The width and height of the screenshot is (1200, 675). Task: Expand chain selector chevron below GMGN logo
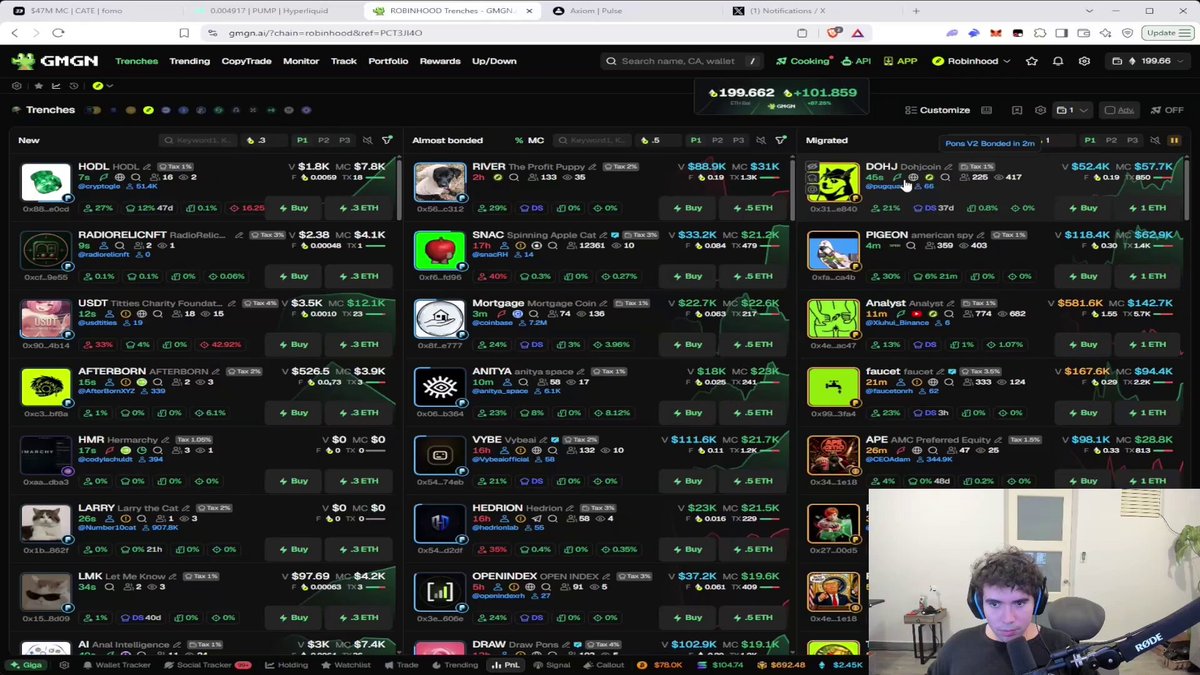109,86
